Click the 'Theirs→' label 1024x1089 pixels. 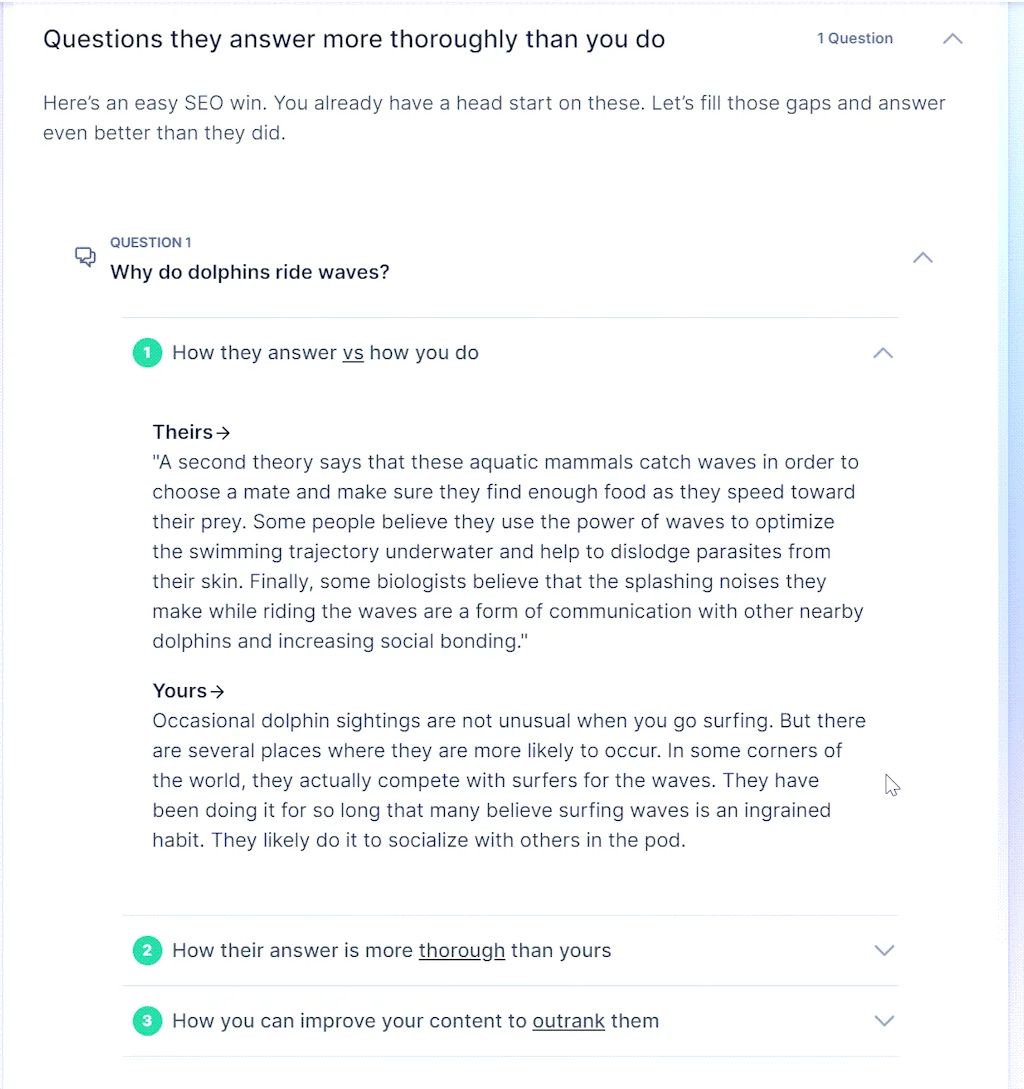pos(191,432)
